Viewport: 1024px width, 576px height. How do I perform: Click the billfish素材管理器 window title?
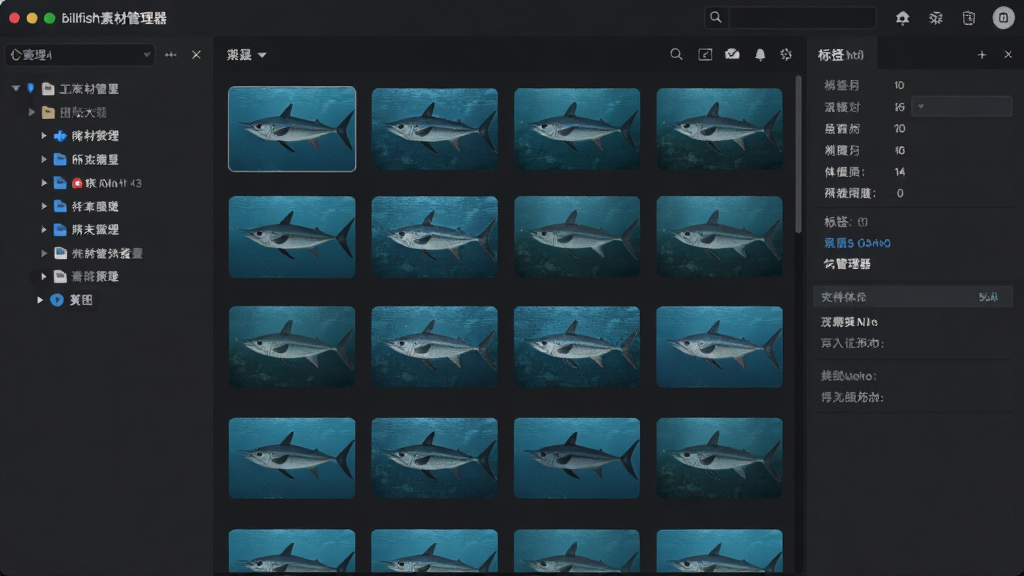pos(114,18)
